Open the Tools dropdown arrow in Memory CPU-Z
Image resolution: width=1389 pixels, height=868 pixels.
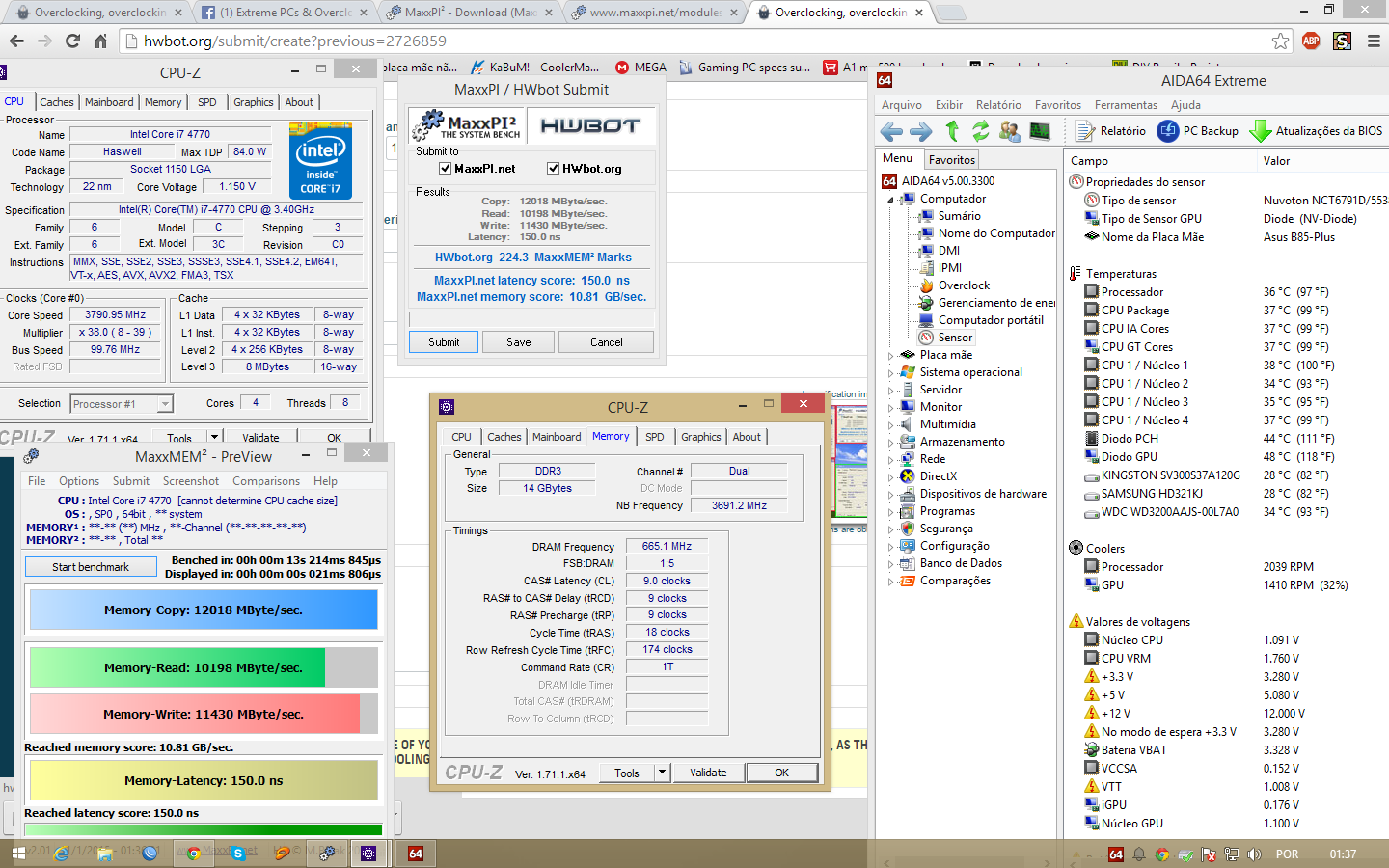662,773
